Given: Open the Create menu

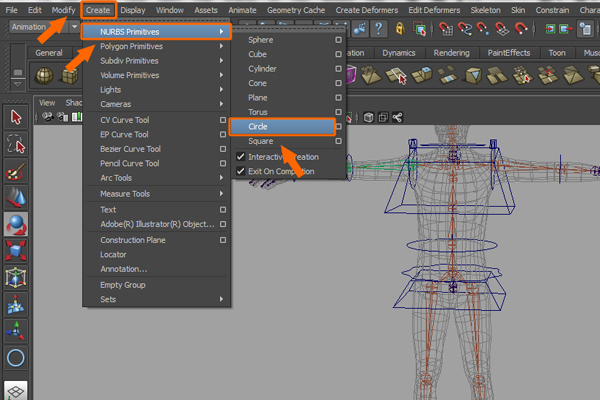Looking at the screenshot, I should (x=98, y=10).
